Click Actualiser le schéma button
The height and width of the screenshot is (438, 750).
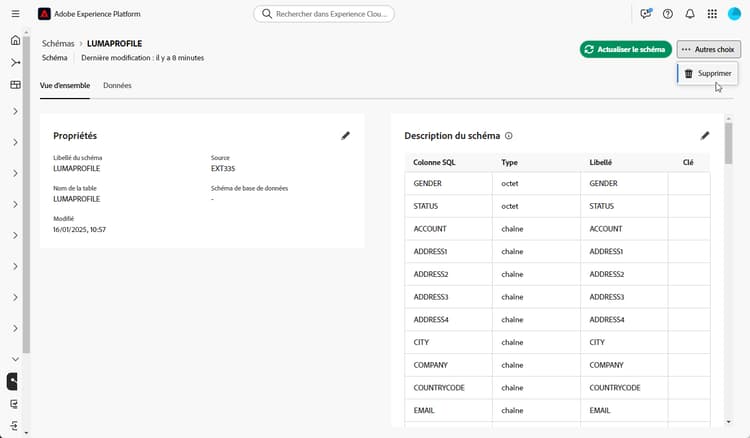[x=625, y=49]
